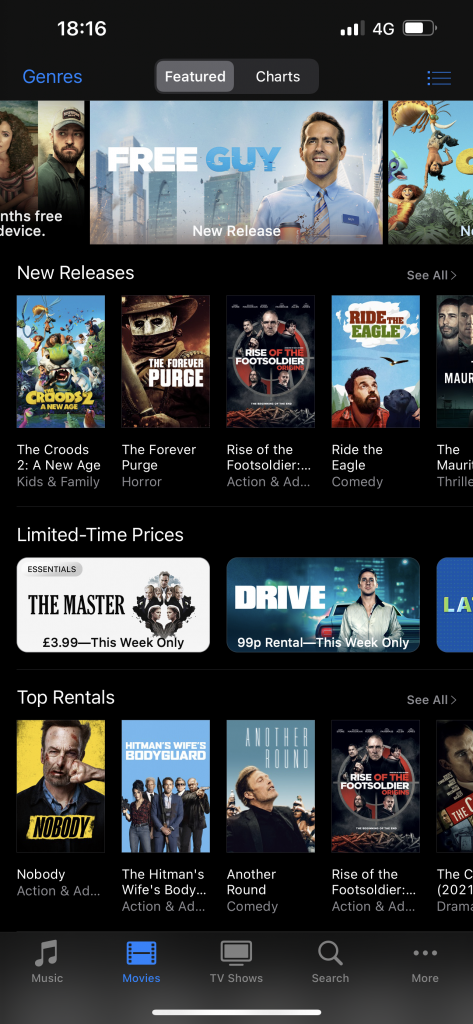Tap the battery status icon
The width and height of the screenshot is (473, 1024).
click(419, 29)
